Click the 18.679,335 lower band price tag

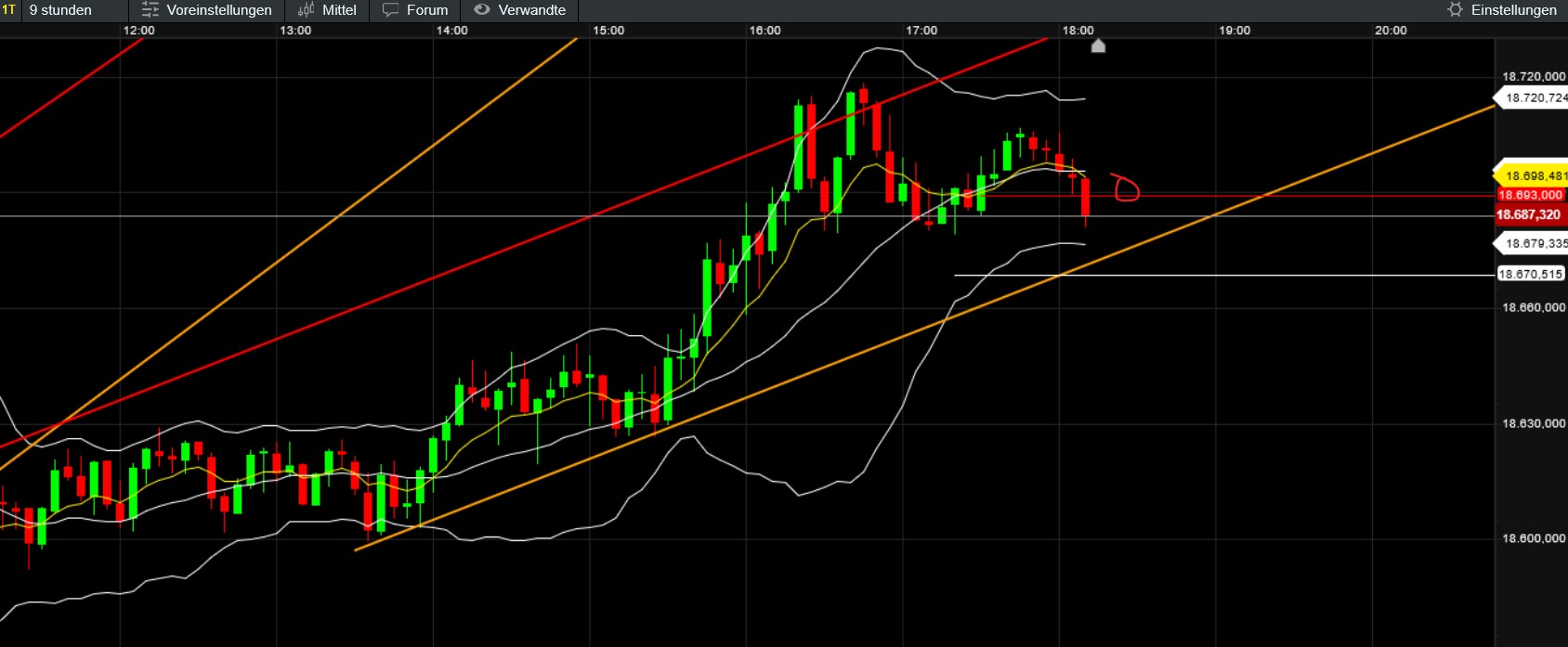click(1530, 243)
